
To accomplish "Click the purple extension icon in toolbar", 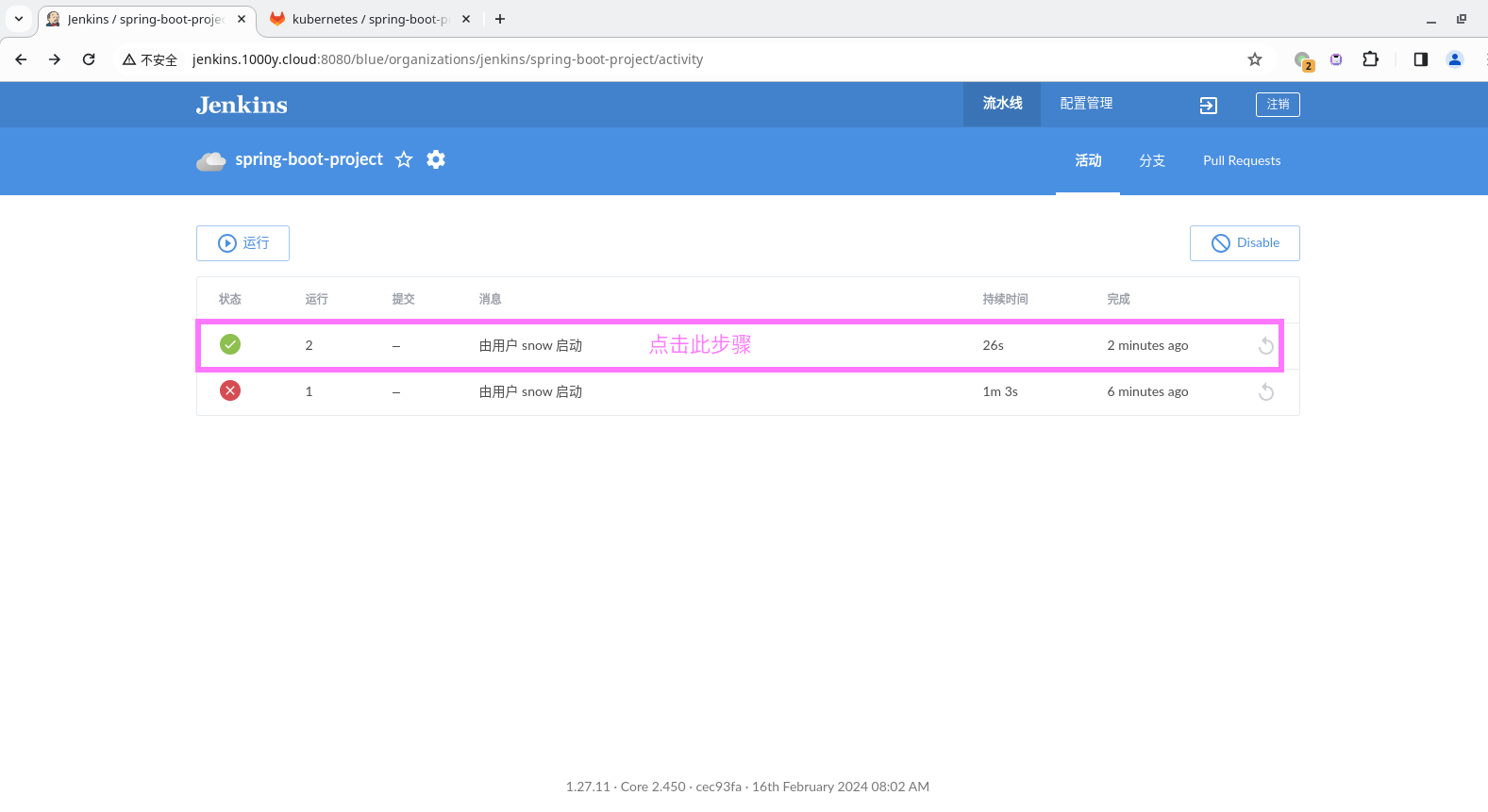I will point(1336,59).
